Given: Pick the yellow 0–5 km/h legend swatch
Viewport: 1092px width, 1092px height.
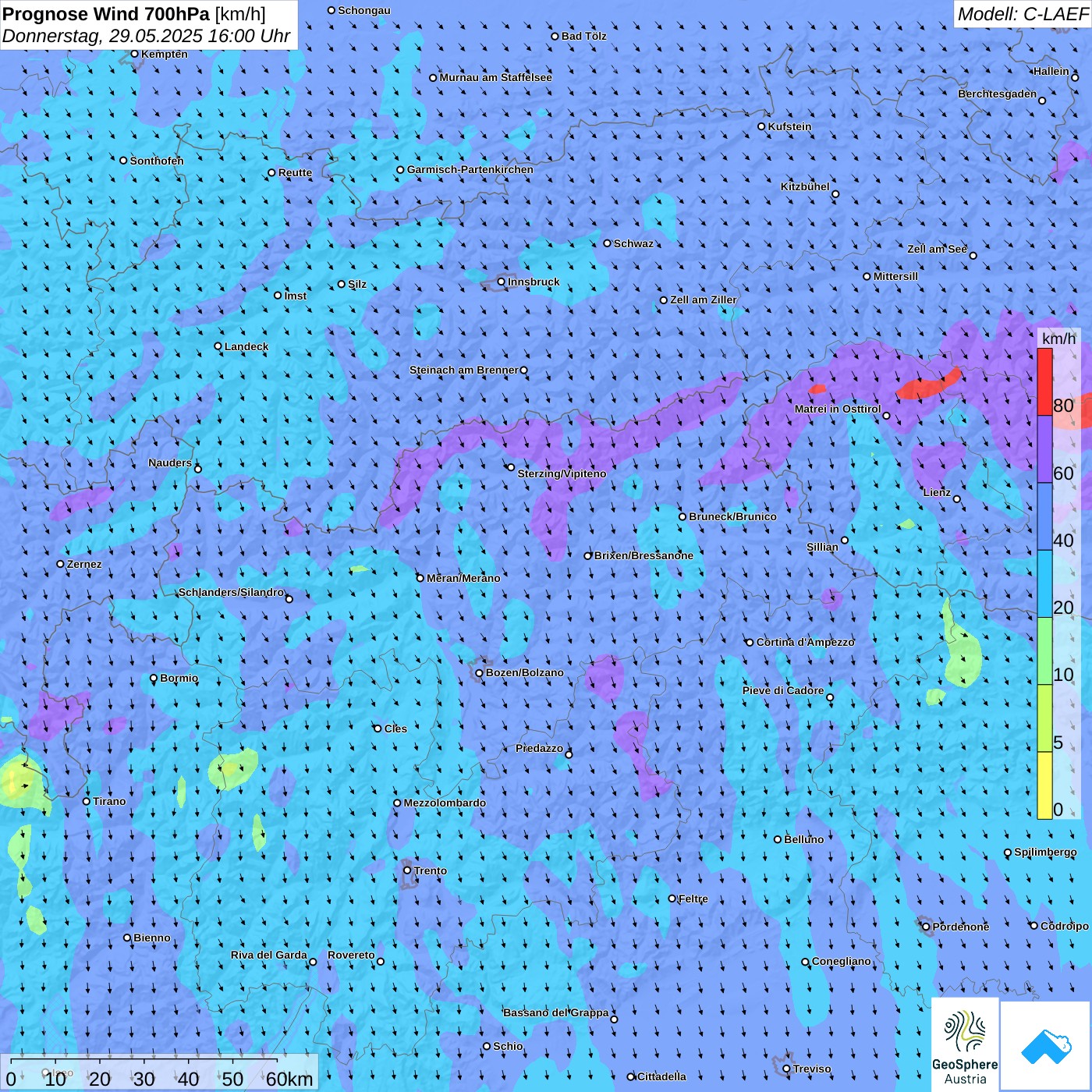Looking at the screenshot, I should coord(1044,785).
